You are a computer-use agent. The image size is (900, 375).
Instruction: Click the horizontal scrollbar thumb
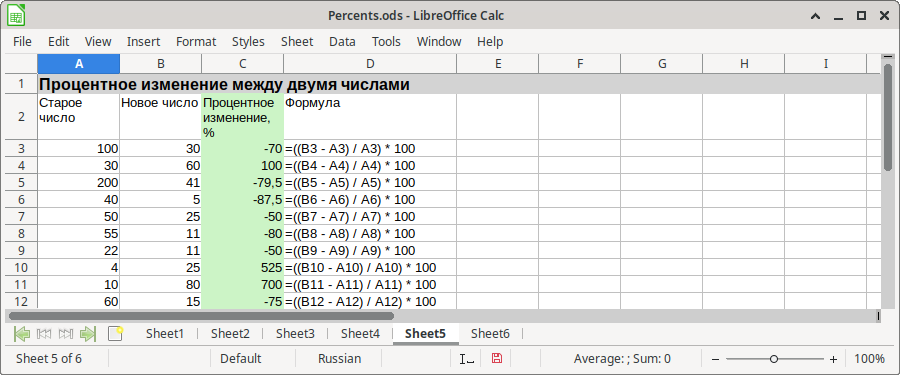(201, 316)
